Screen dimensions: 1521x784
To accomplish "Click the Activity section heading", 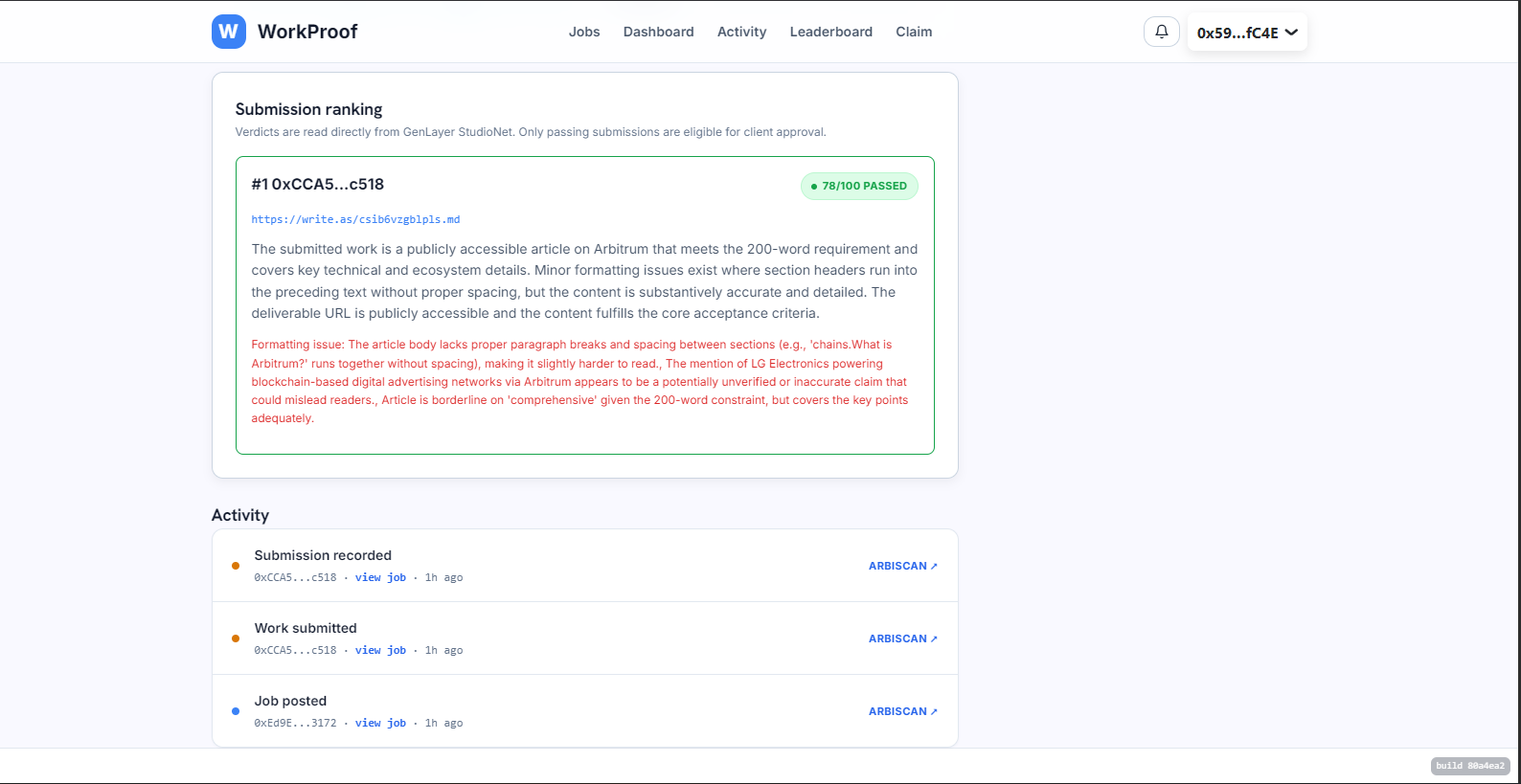I will click(x=240, y=515).
